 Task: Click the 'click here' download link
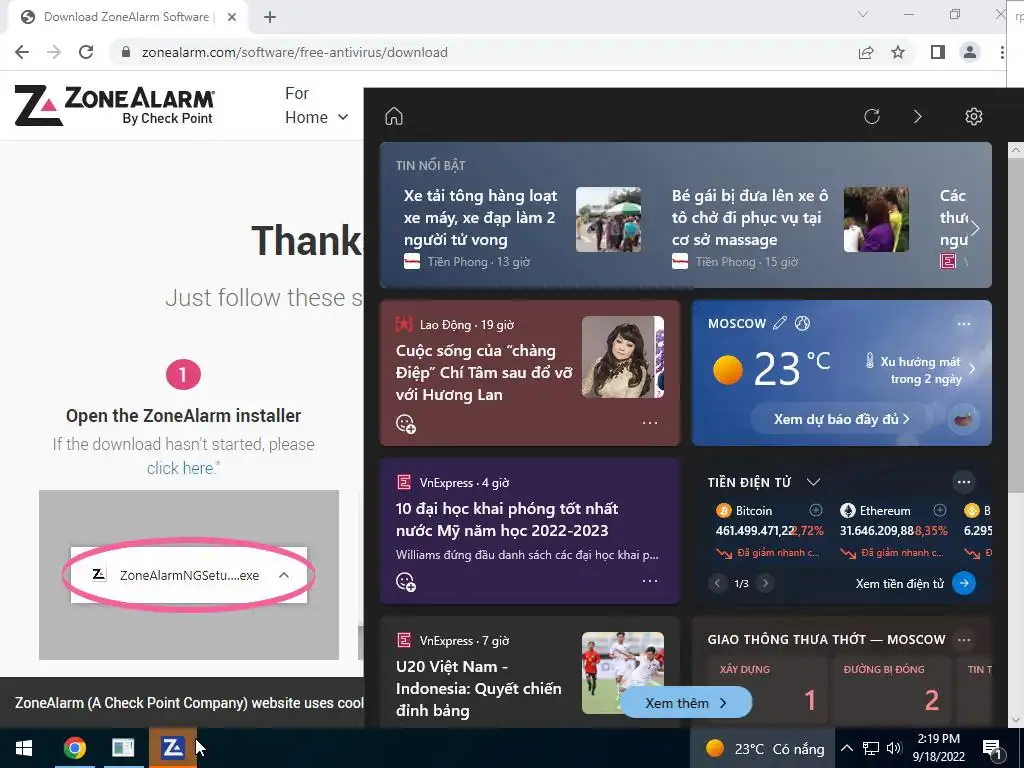pos(180,468)
